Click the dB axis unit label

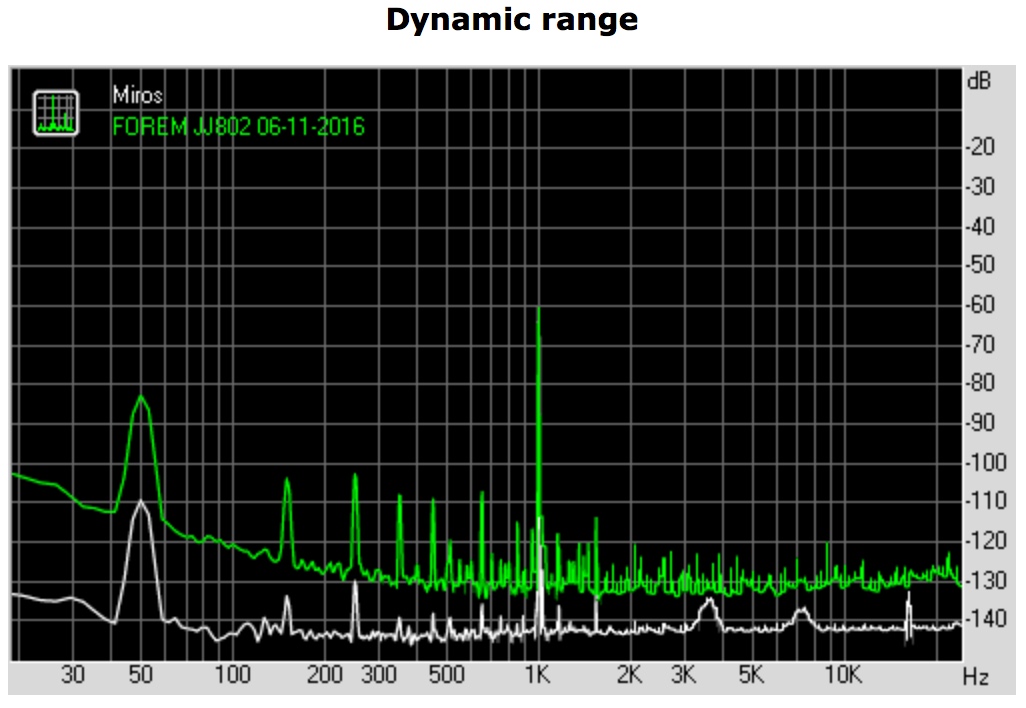978,82
